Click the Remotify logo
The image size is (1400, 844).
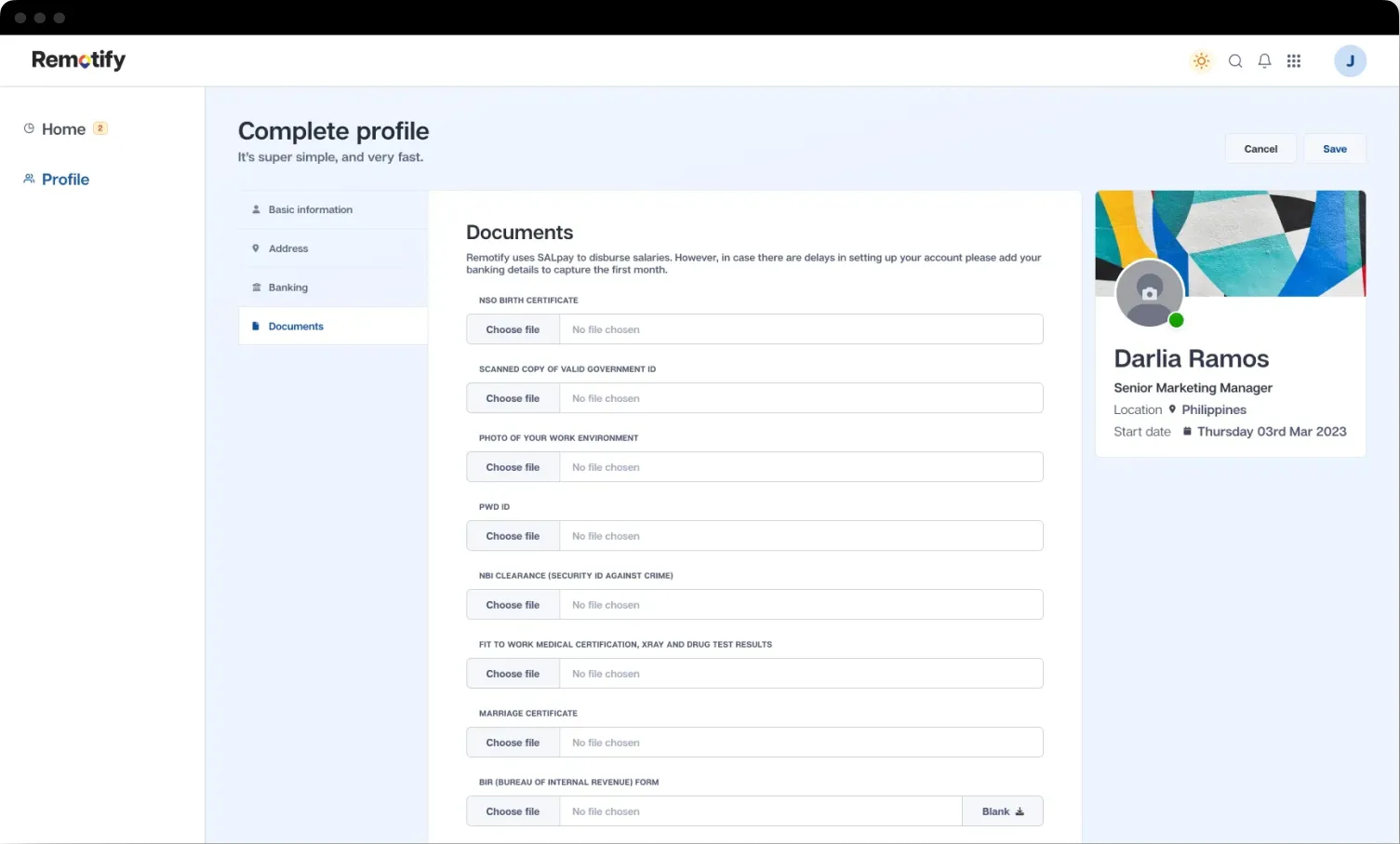[x=78, y=60]
